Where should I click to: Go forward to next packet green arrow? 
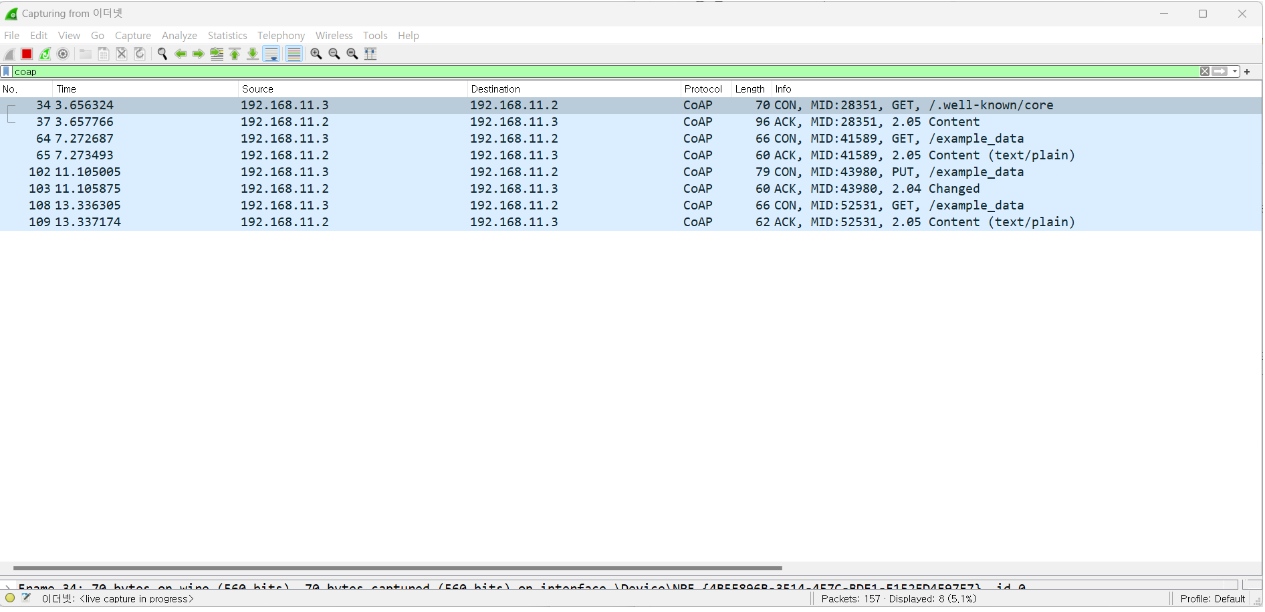coord(198,54)
